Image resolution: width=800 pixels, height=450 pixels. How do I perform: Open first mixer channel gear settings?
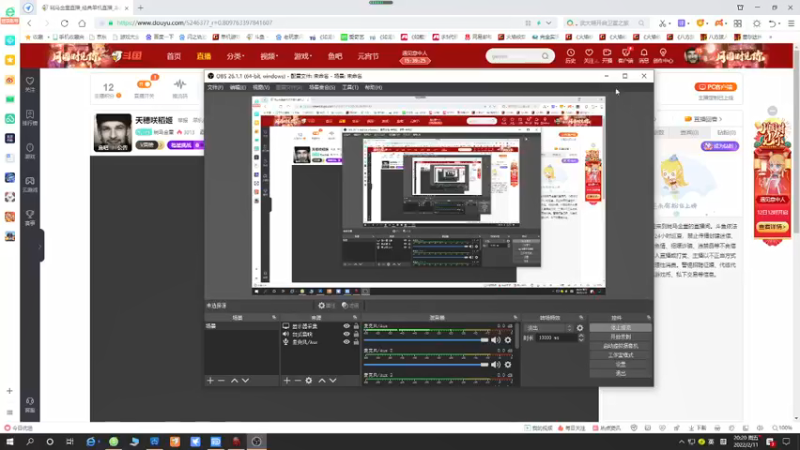coord(508,340)
